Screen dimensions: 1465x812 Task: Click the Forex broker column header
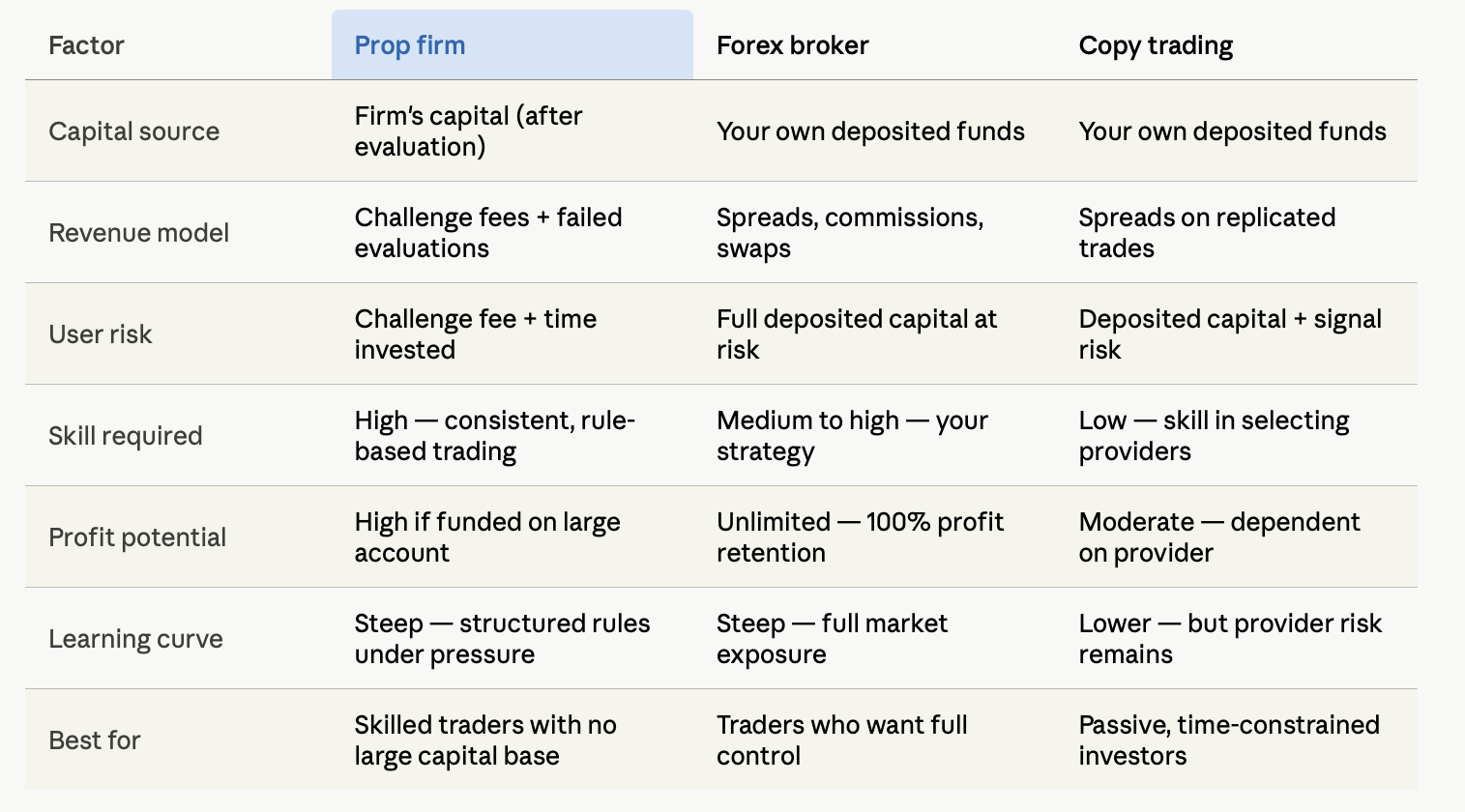point(792,45)
